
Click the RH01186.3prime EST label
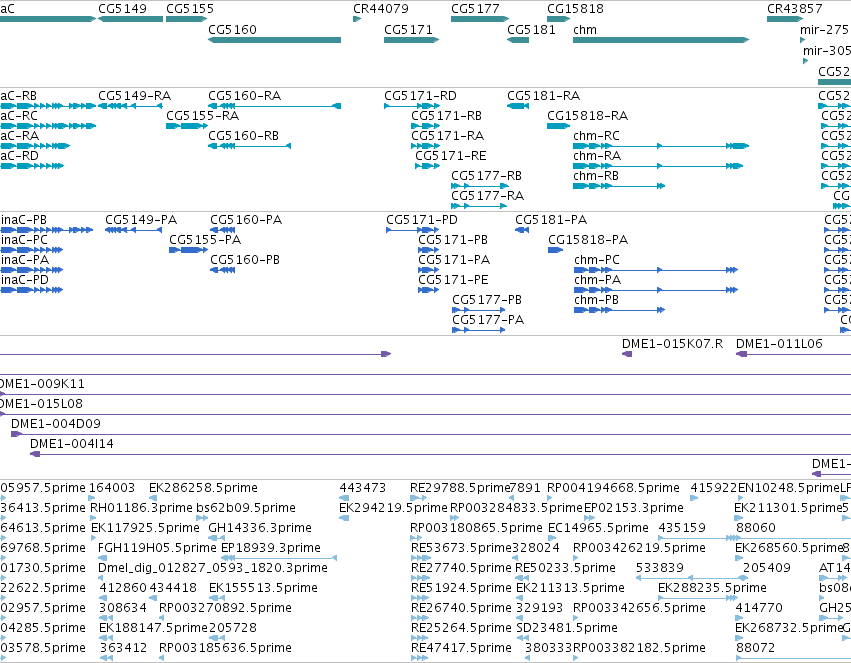(141, 508)
